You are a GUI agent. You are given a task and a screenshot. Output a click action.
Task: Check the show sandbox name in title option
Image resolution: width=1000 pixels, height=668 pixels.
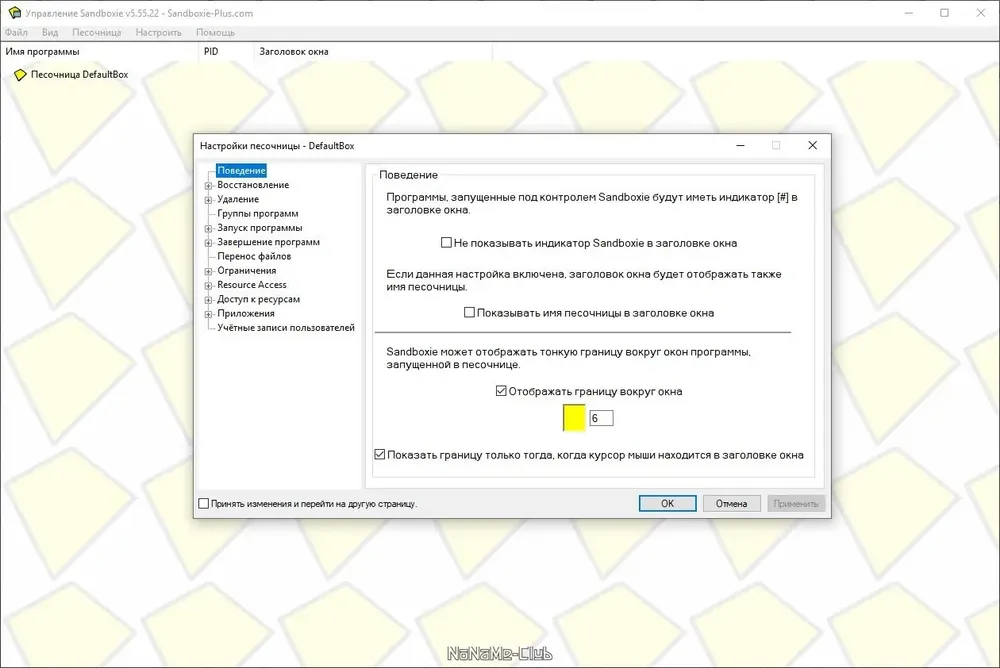469,313
